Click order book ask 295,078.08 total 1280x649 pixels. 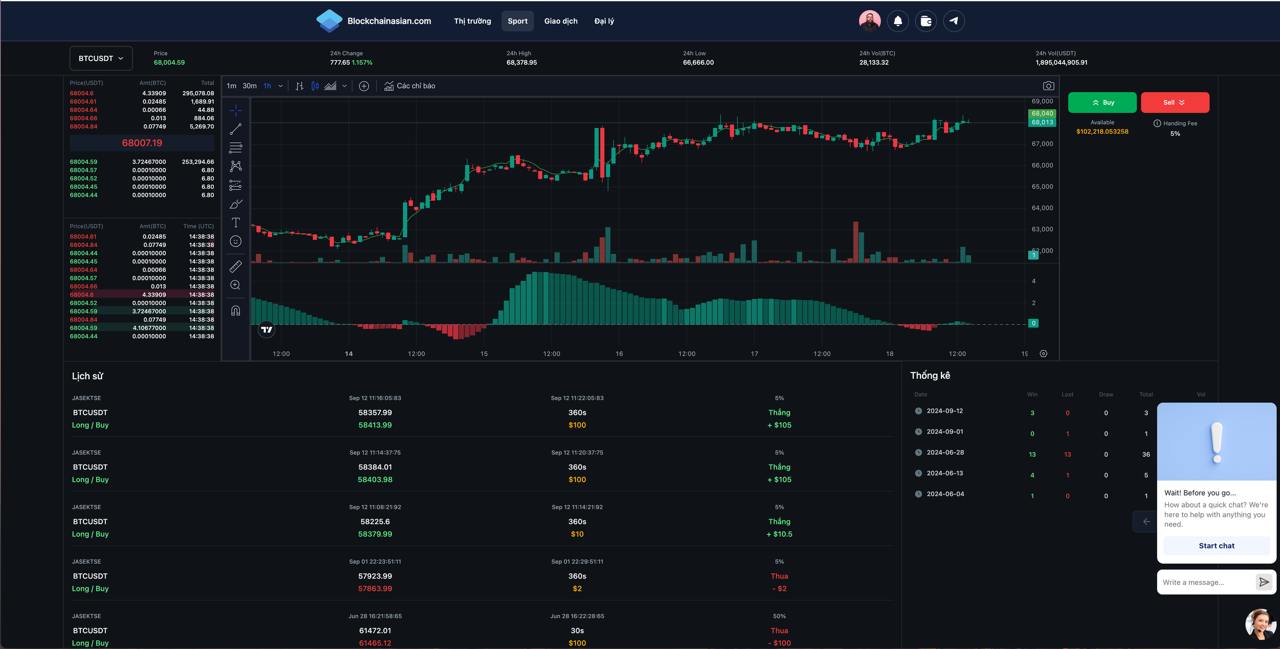198,93
